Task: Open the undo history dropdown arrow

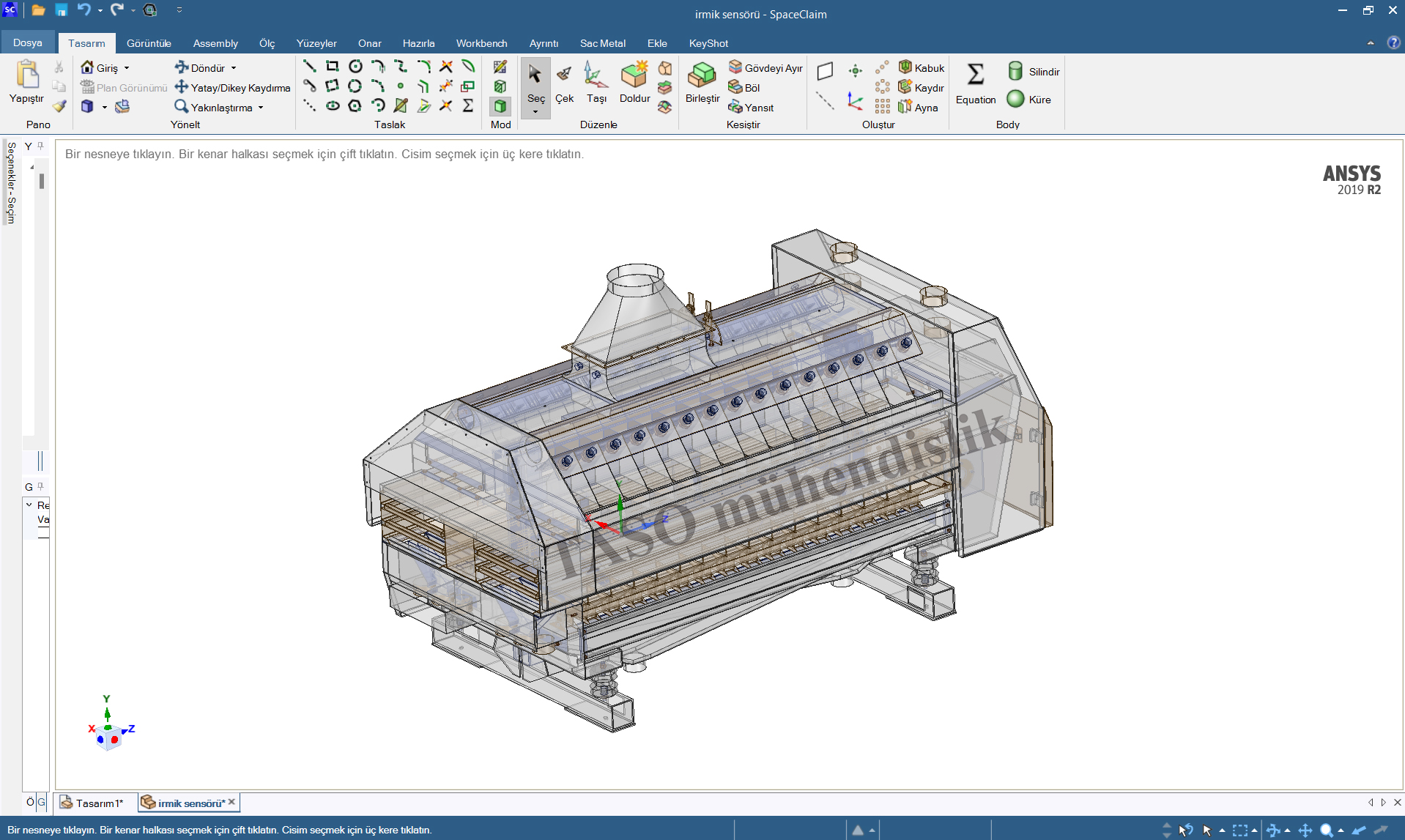Action: coord(100,10)
